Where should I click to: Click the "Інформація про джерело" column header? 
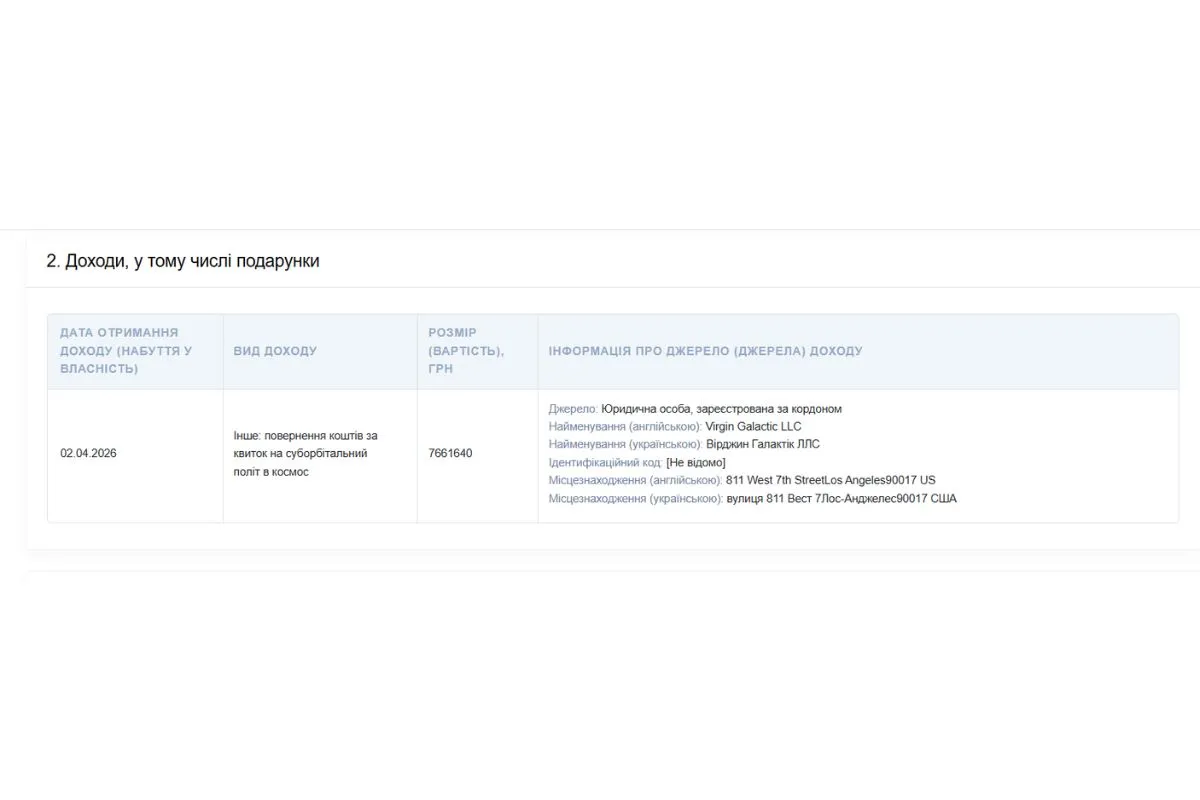705,351
